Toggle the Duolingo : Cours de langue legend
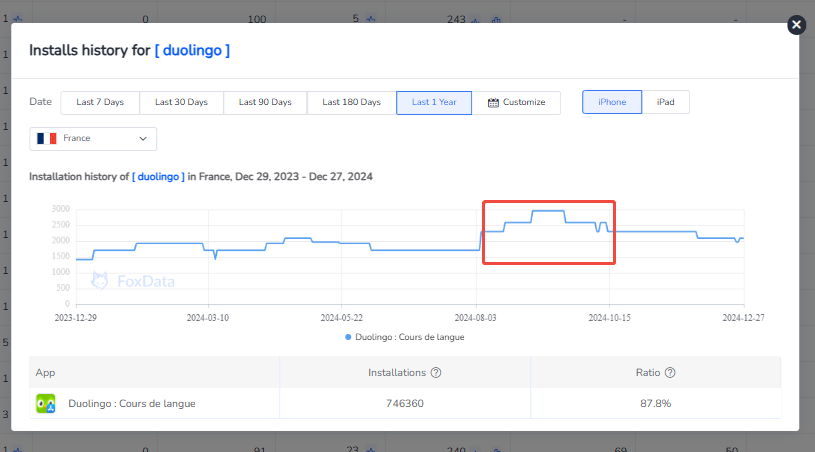 tap(404, 337)
